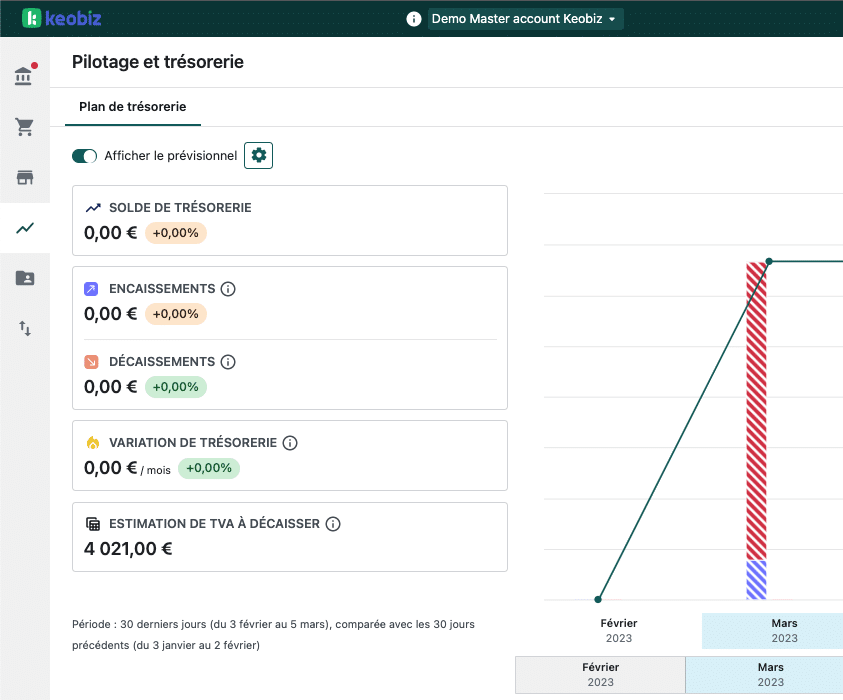The image size is (843, 700).
Task: Click the Keobiz logo
Action: point(61,19)
